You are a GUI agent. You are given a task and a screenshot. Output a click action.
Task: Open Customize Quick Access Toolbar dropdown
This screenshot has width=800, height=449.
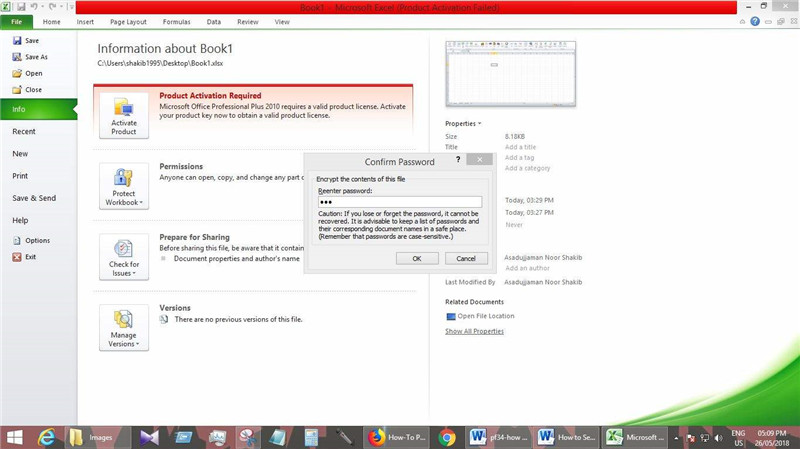[70, 7]
